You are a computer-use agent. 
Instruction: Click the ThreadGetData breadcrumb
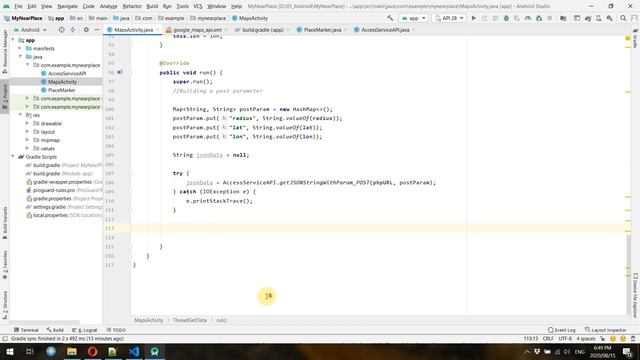189,320
